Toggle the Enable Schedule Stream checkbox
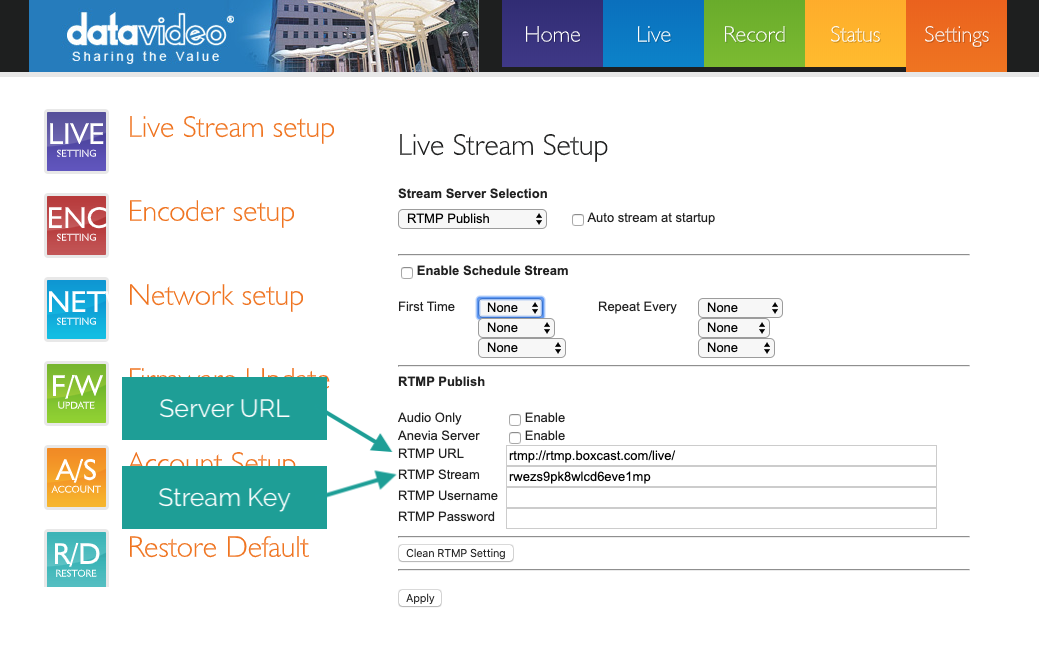The image size is (1039, 656). click(407, 272)
